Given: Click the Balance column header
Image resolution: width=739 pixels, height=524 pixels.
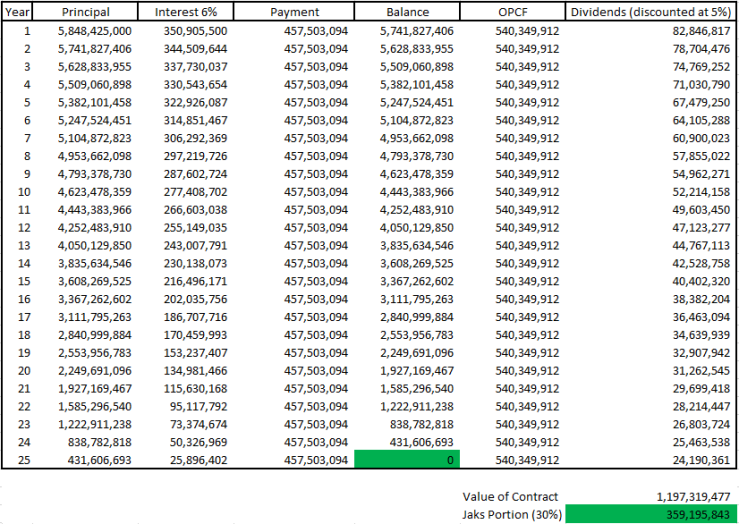Looking at the screenshot, I should 407,12.
